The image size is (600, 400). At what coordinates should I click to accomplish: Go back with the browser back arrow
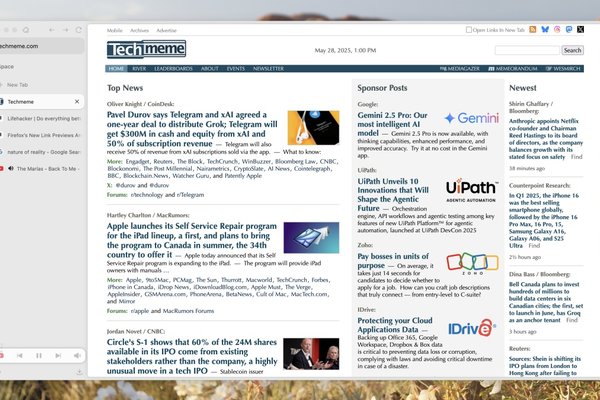coord(52,30)
